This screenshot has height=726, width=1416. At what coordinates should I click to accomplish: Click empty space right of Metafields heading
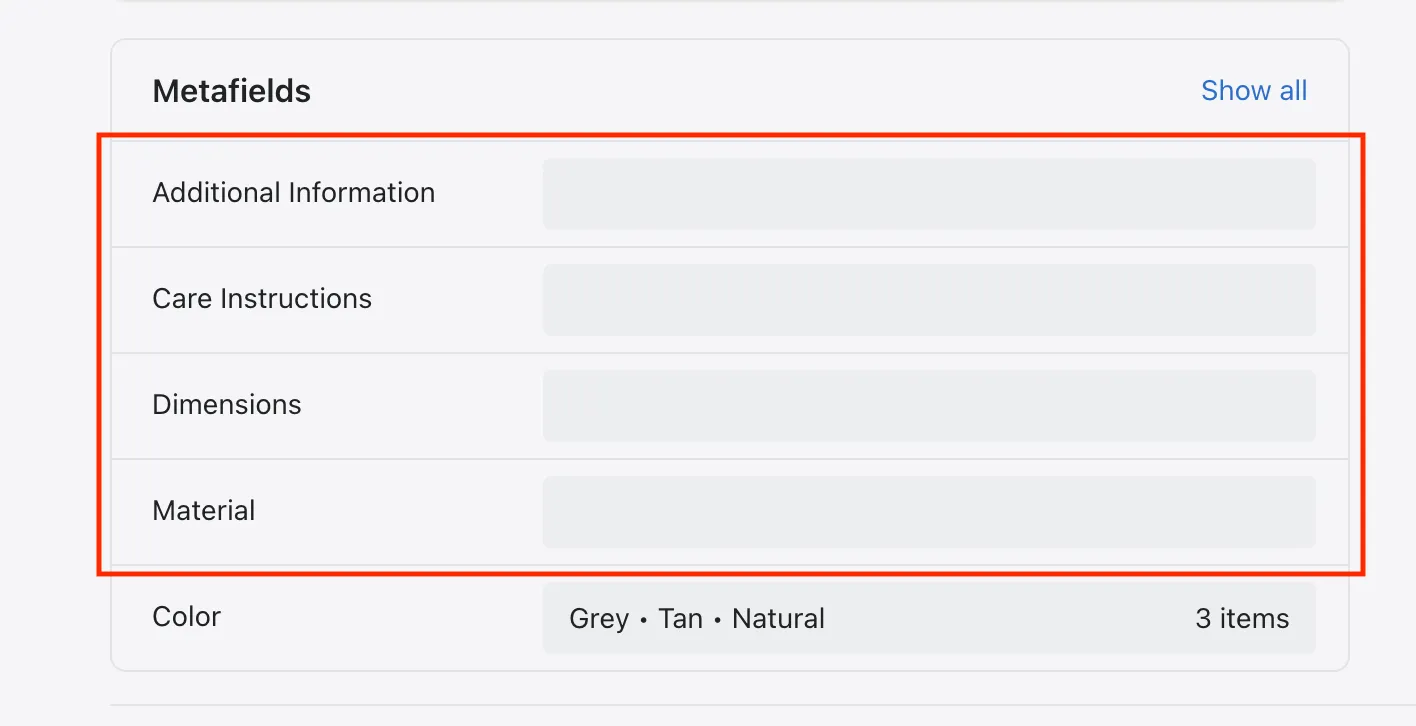click(750, 92)
